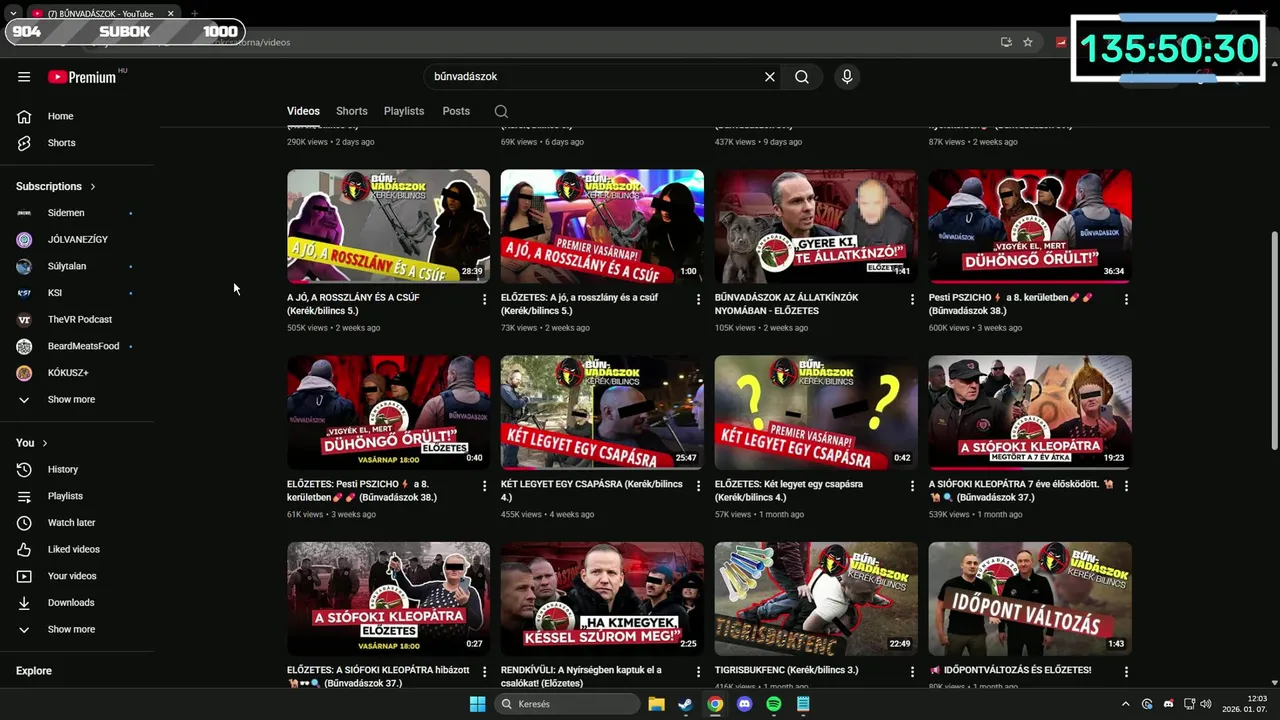Screen dimensions: 1280x720
Task: Click the YouTube Premium logo
Action: point(82,77)
